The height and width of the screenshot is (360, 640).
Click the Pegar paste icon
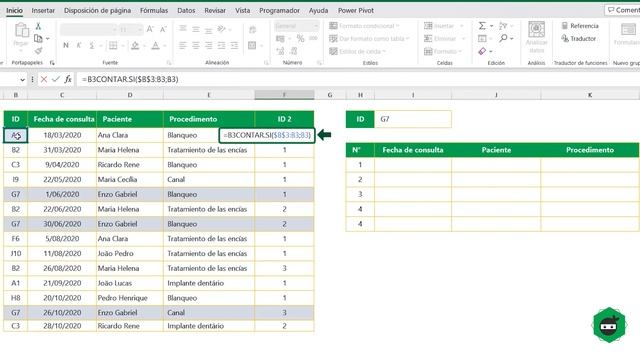point(21,31)
